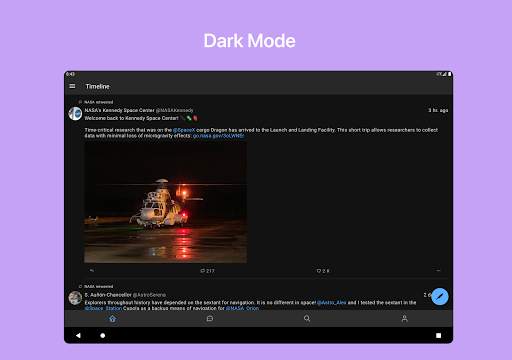The height and width of the screenshot is (360, 512).
Task: Open the Messages tab in bottom bar
Action: 210,319
